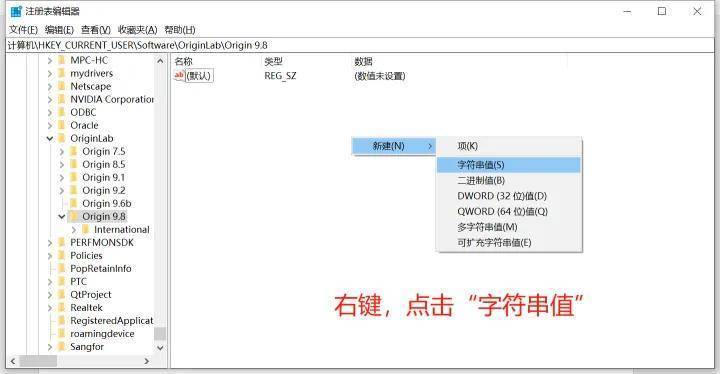Open the 收藏夹(A) menu
The width and height of the screenshot is (720, 374).
[x=137, y=30]
